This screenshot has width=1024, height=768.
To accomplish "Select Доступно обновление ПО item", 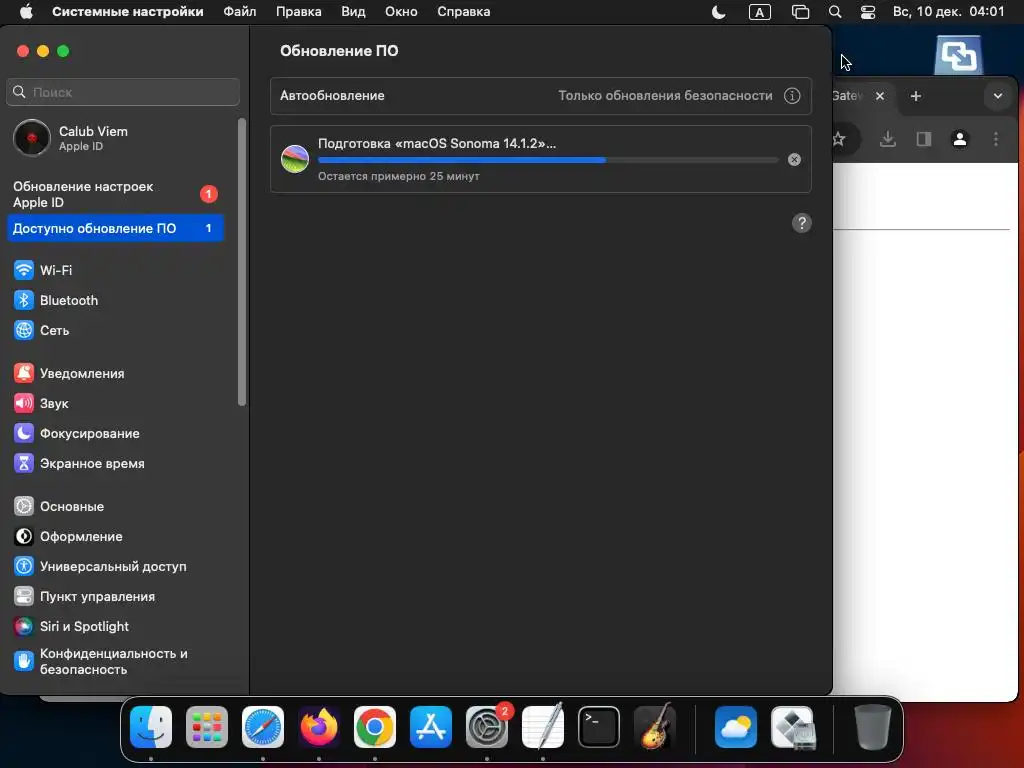I will [116, 228].
